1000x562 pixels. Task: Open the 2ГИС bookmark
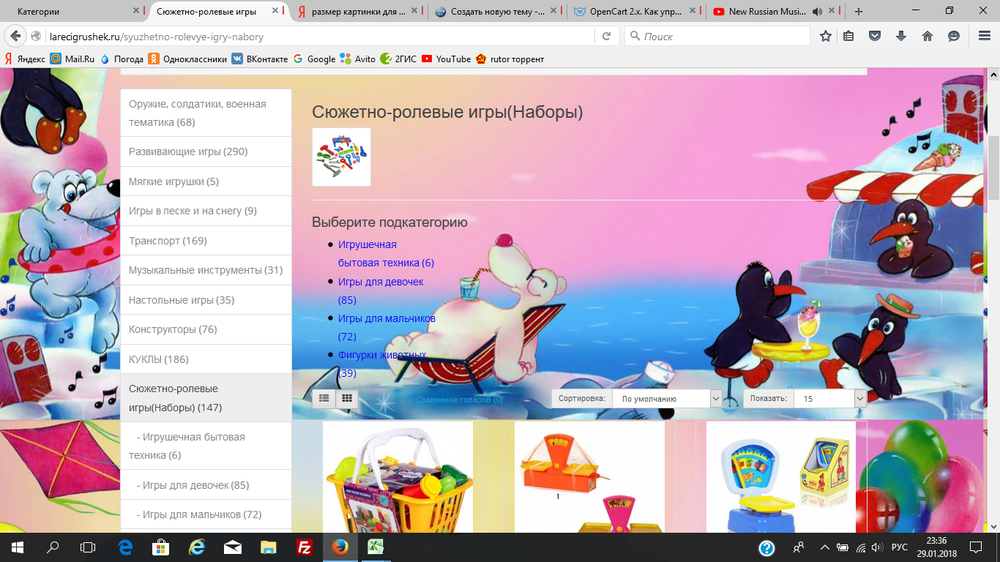(398, 59)
